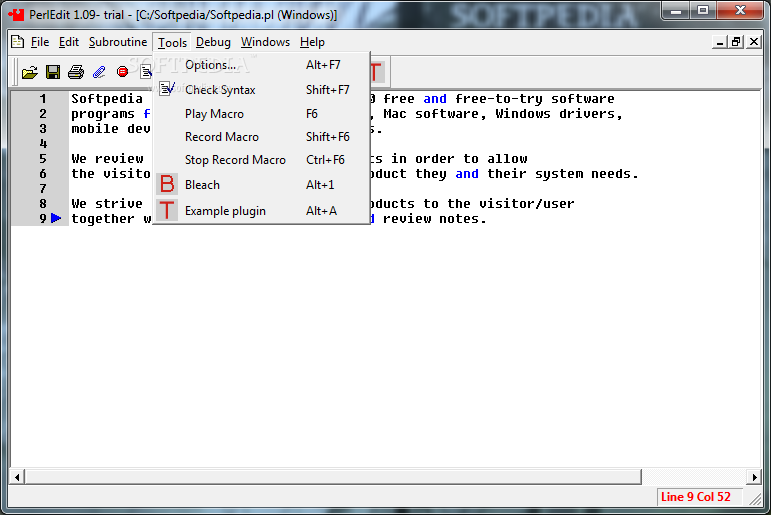Run the Bleach plugin entry
The height and width of the screenshot is (515, 771).
click(262, 184)
